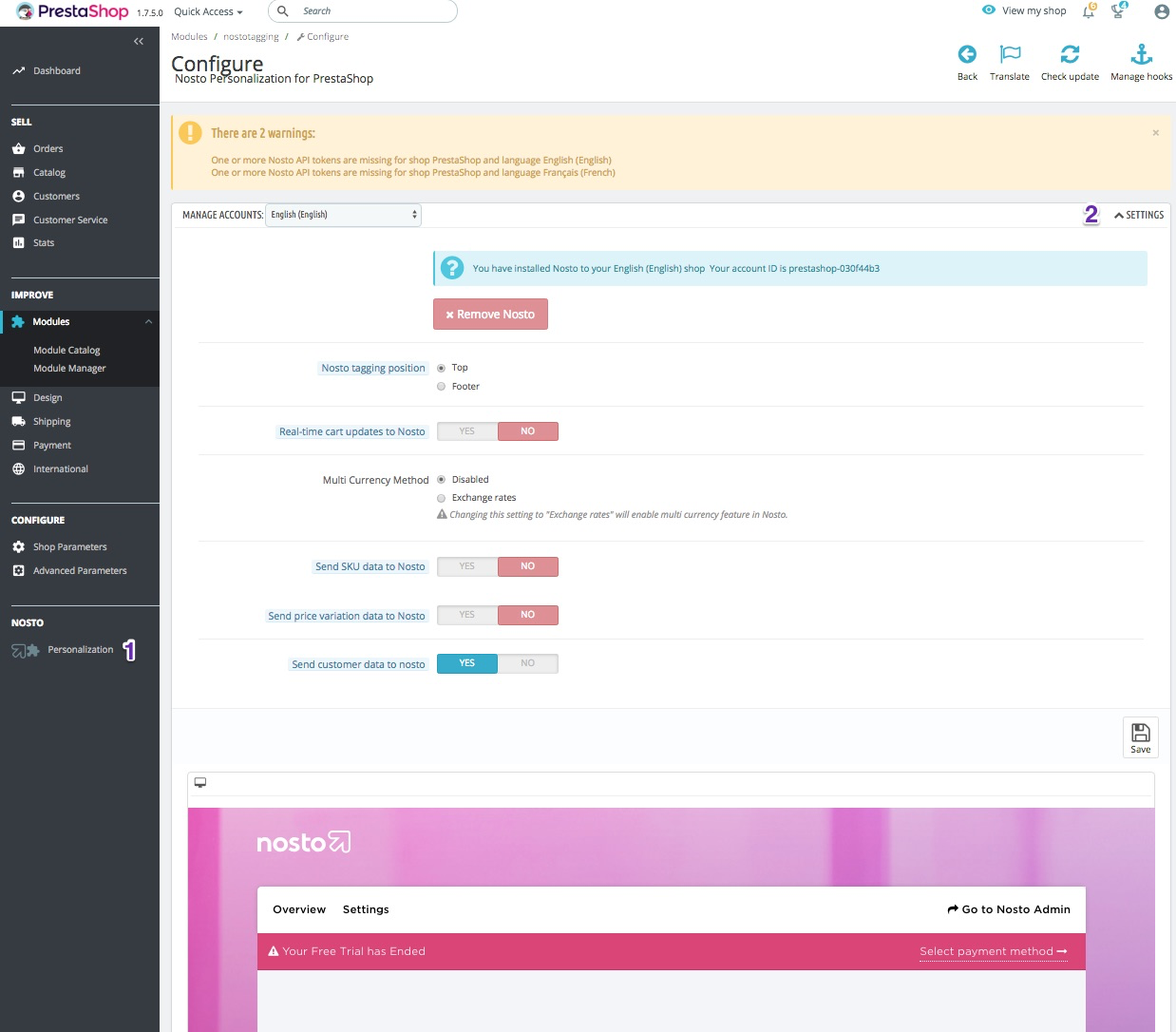
Task: Select Footer for Nosto tagging position
Action: [x=441, y=387]
